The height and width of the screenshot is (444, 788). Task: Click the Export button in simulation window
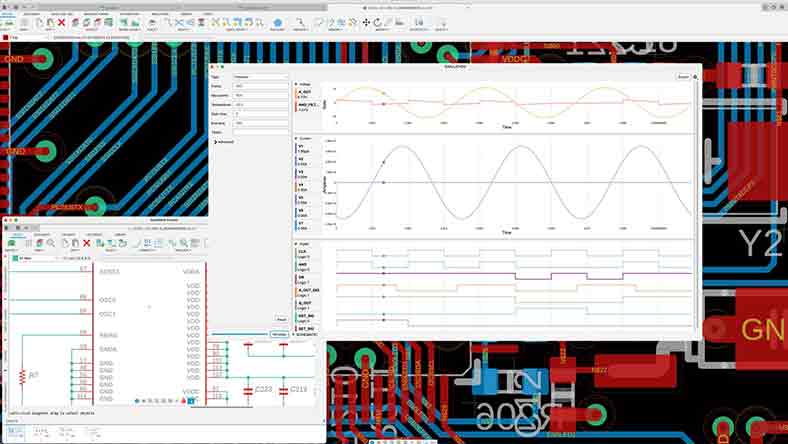coord(683,77)
